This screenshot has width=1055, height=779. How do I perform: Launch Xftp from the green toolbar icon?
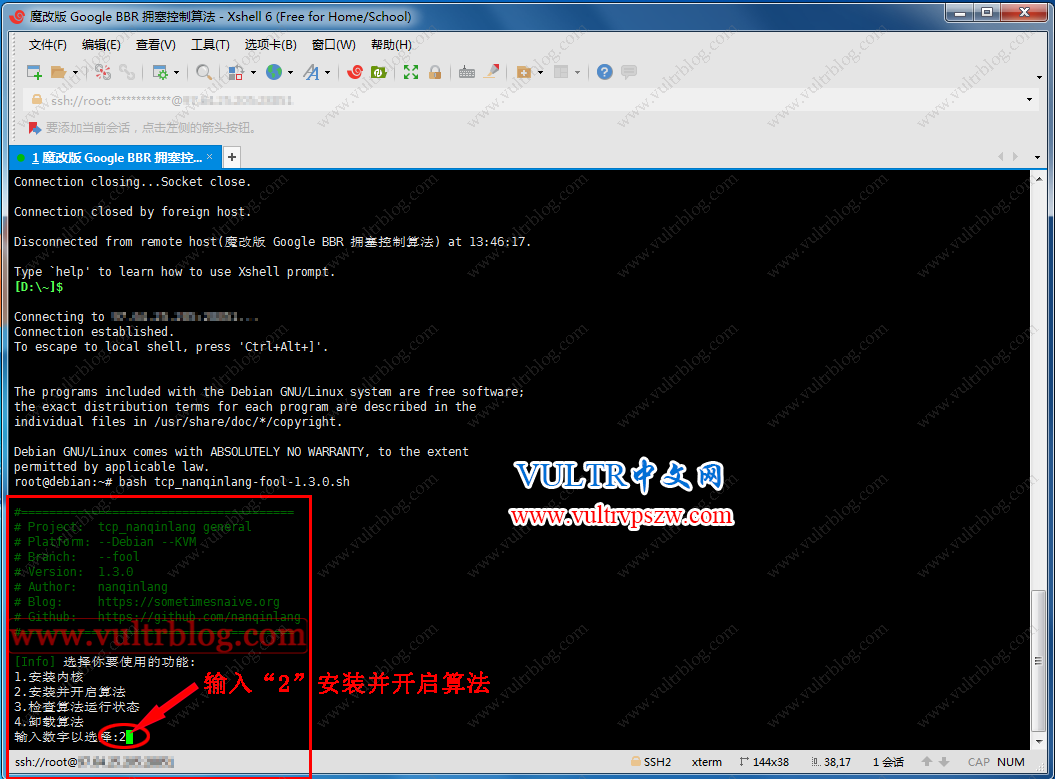[x=379, y=72]
